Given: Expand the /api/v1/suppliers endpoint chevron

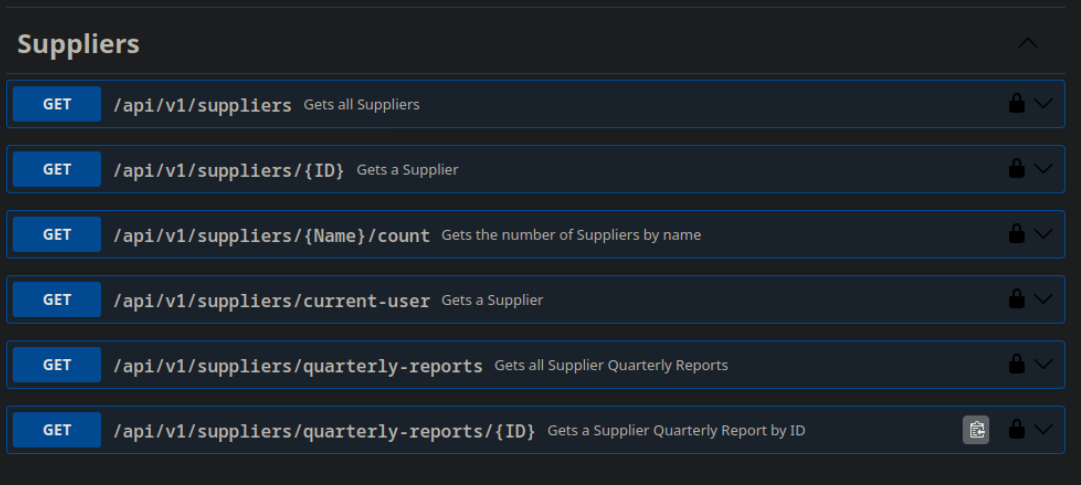Looking at the screenshot, I should (1043, 103).
